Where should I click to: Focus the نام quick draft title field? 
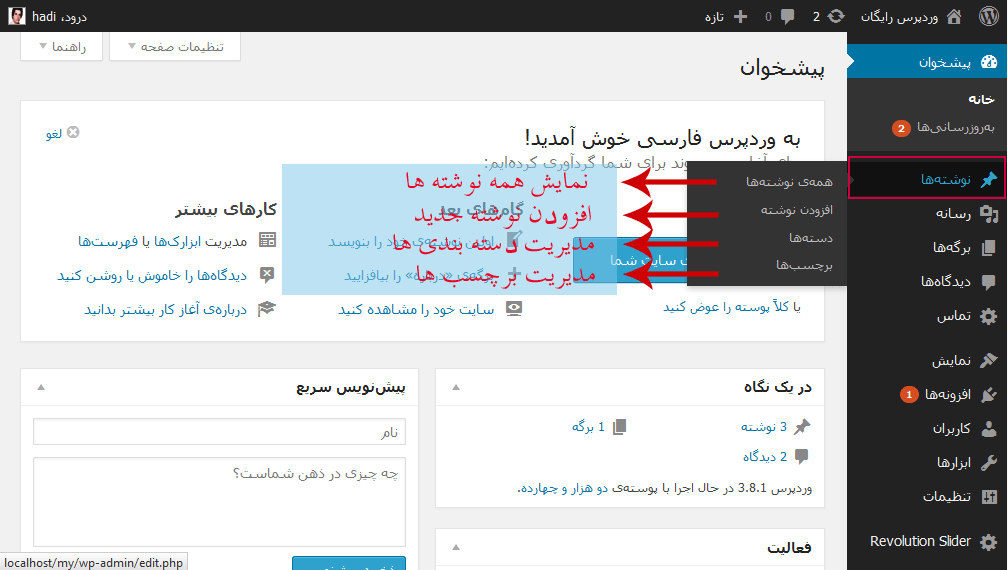(x=219, y=432)
